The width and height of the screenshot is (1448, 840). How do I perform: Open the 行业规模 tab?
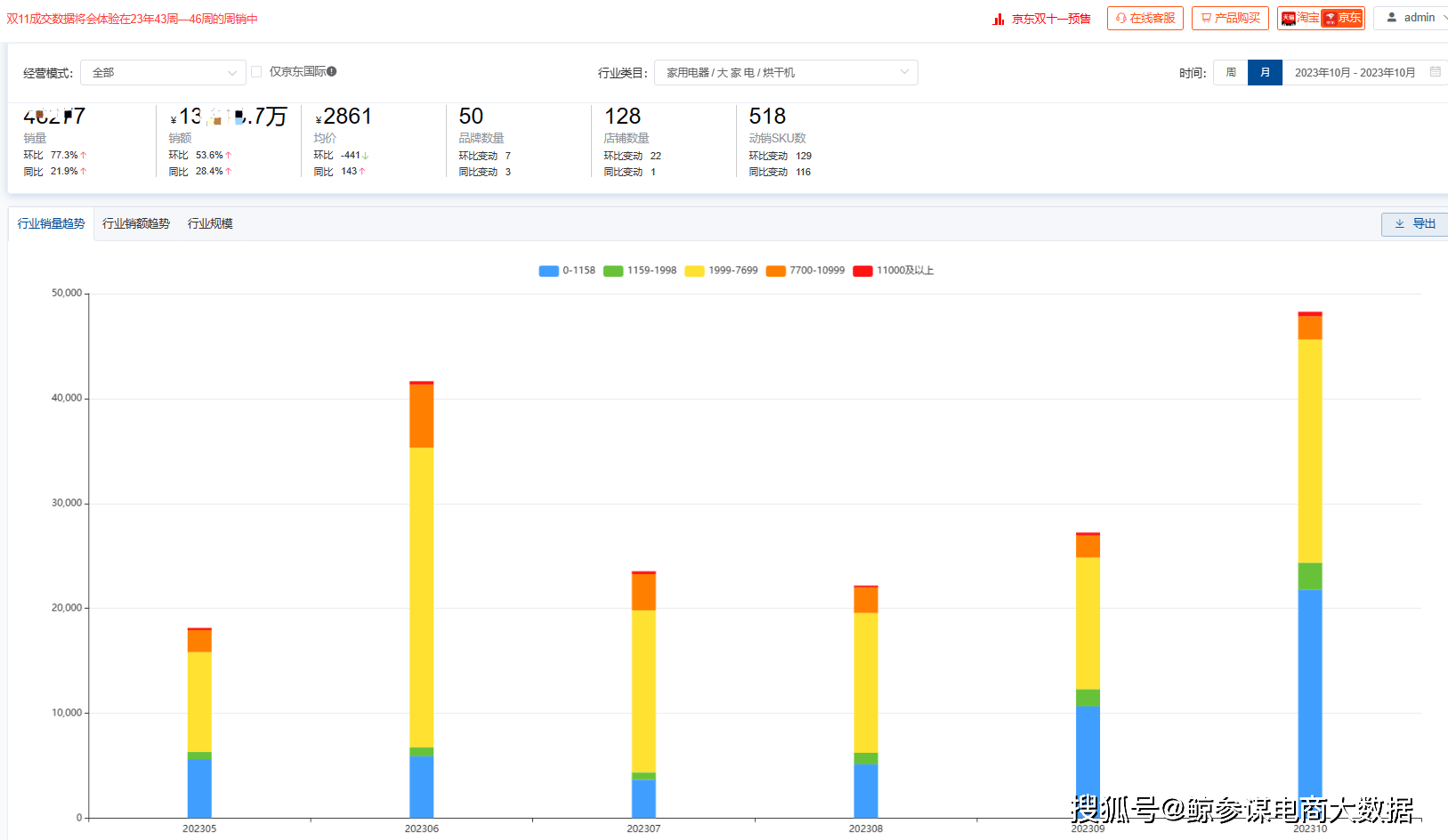tap(210, 223)
